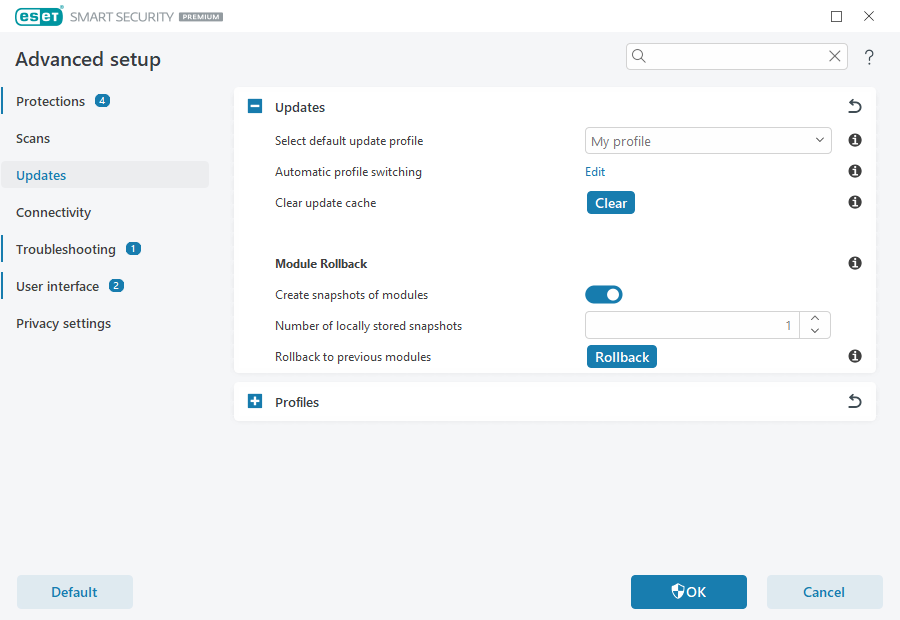This screenshot has height=620, width=900.
Task: Open the info tooltip for Module Rollback
Action: 855,263
